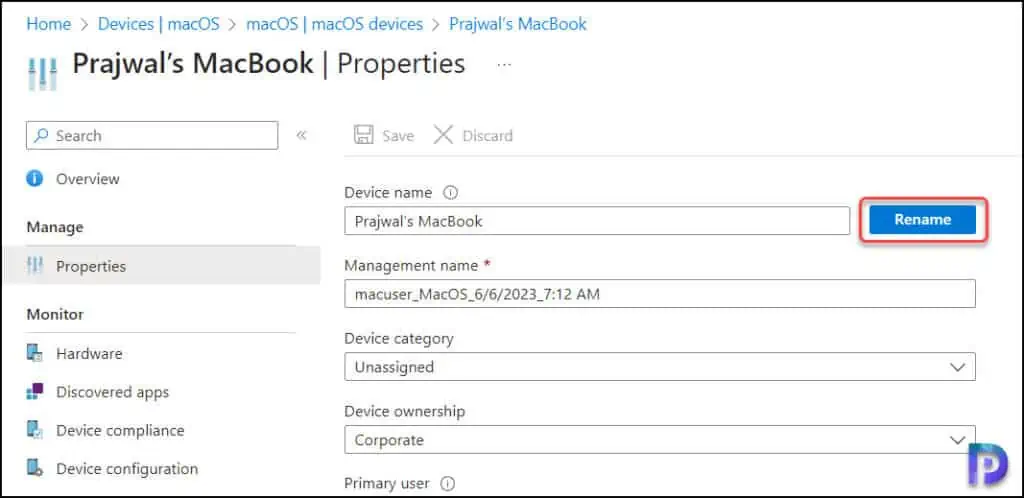1024x498 pixels.
Task: Click the Device configuration icon
Action: 35,469
